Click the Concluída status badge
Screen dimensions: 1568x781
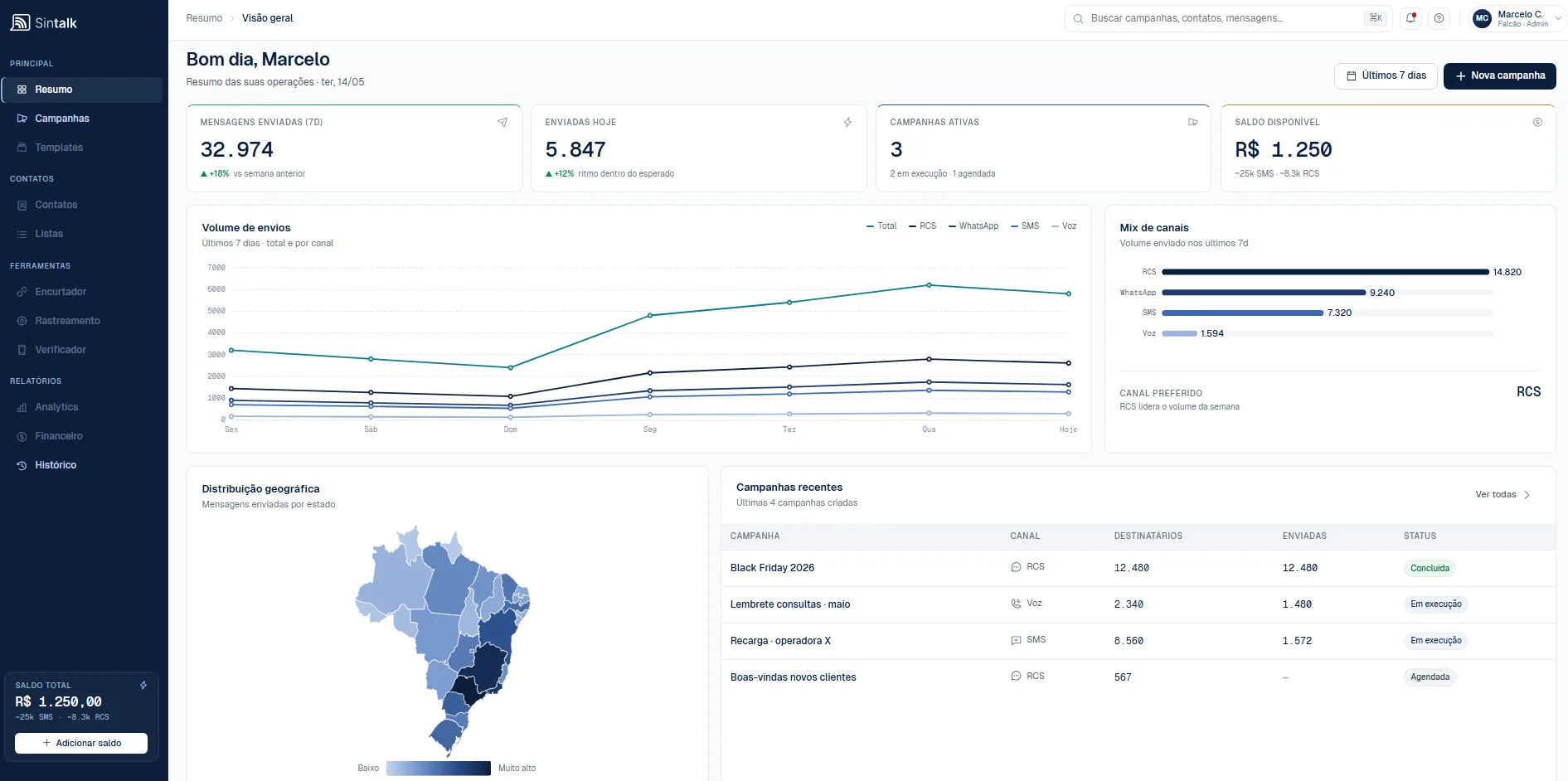(1430, 568)
